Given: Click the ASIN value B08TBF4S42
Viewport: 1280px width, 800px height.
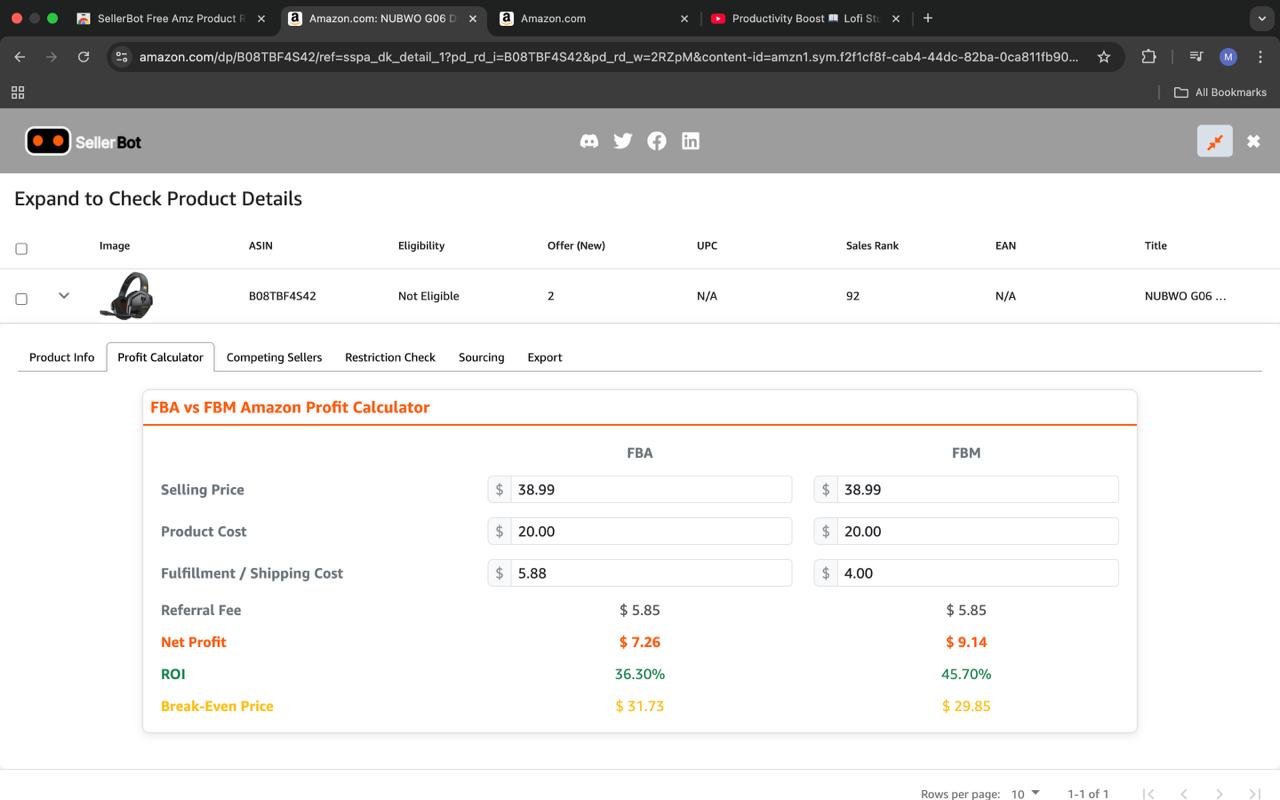Looking at the screenshot, I should pyautogui.click(x=282, y=296).
